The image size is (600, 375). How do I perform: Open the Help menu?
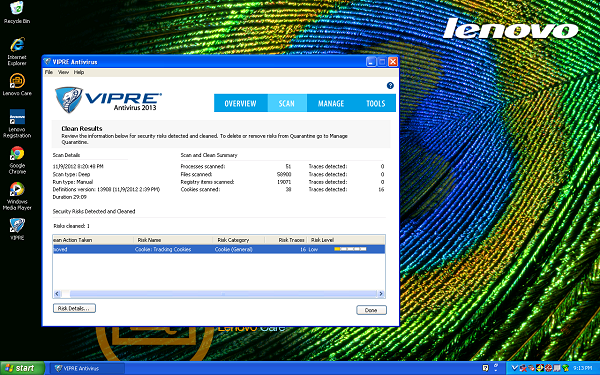click(x=79, y=72)
